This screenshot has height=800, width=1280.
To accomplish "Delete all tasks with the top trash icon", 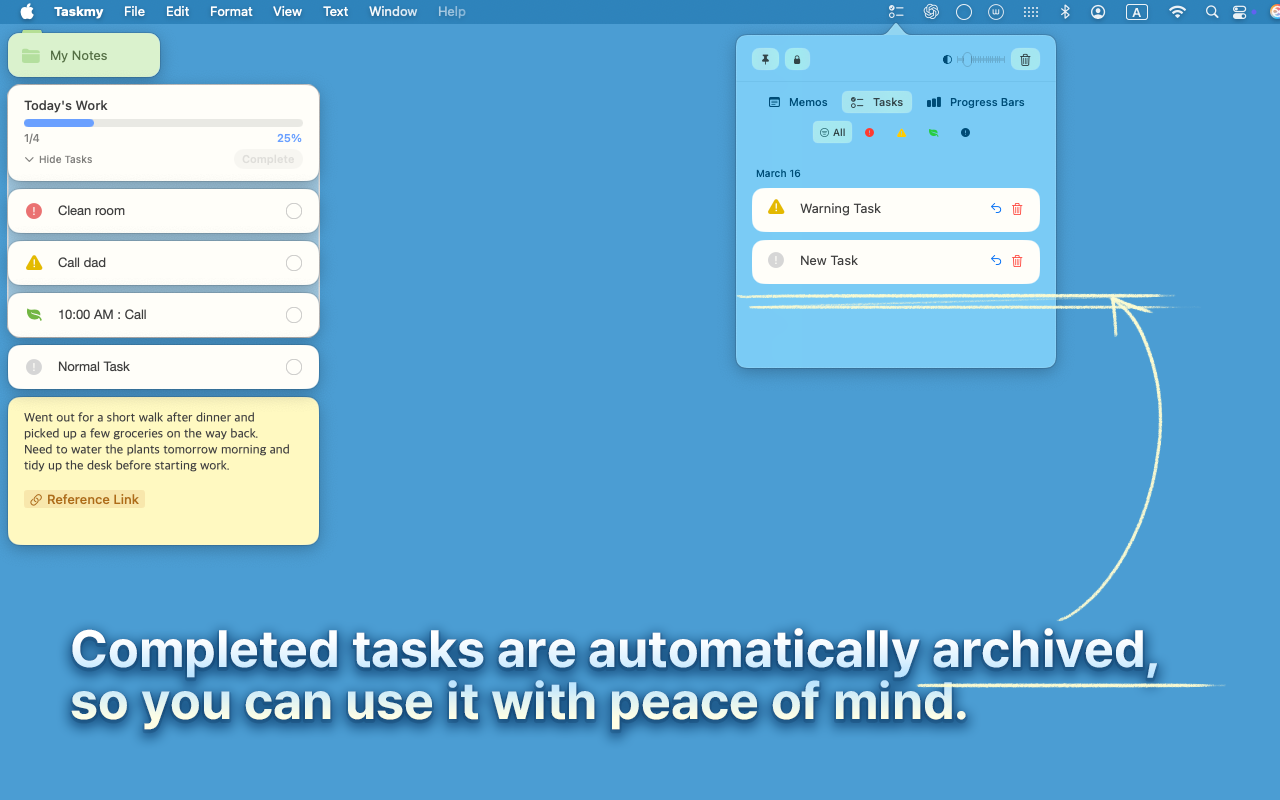I will tap(1025, 59).
